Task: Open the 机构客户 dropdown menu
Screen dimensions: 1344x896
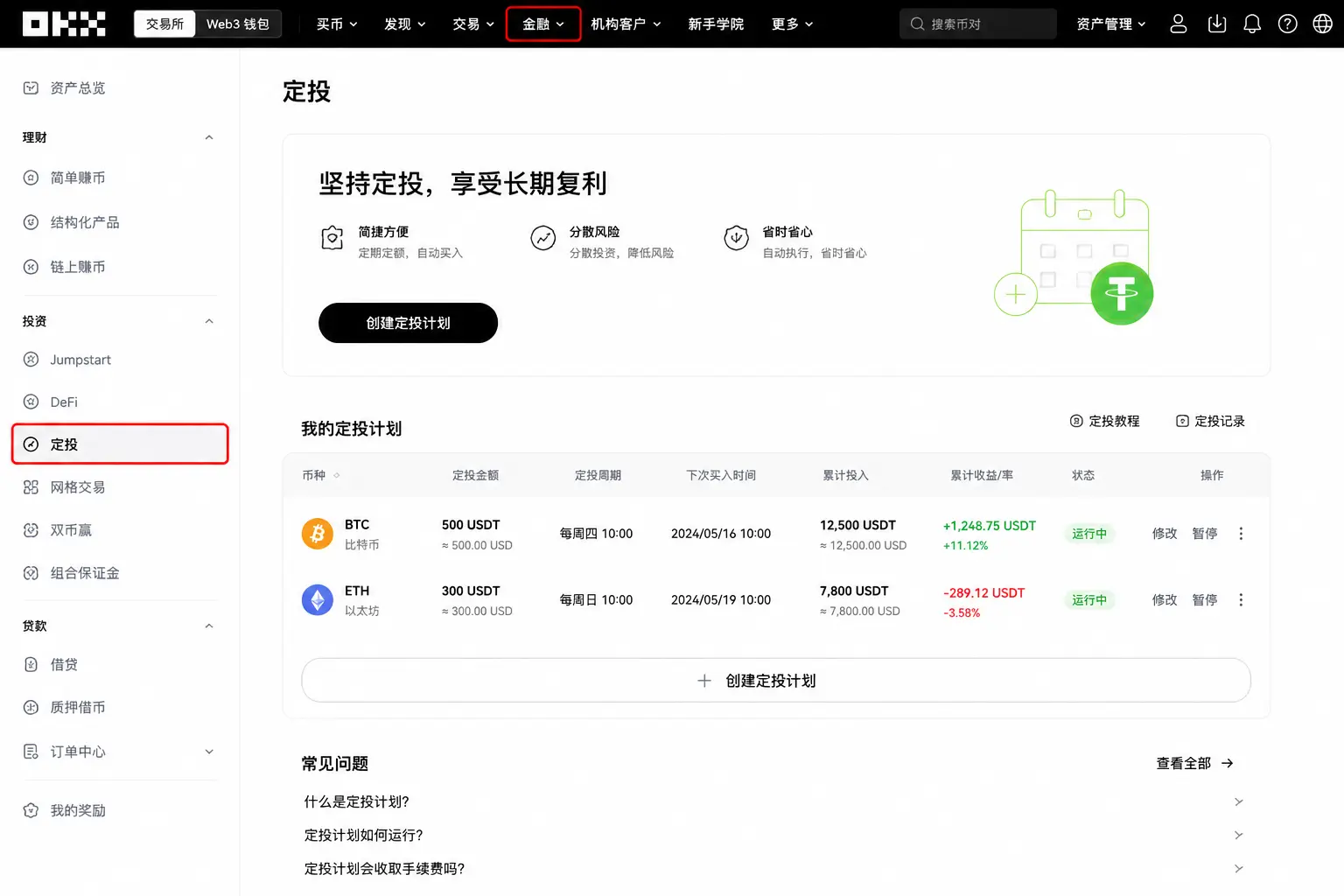Action: (626, 24)
